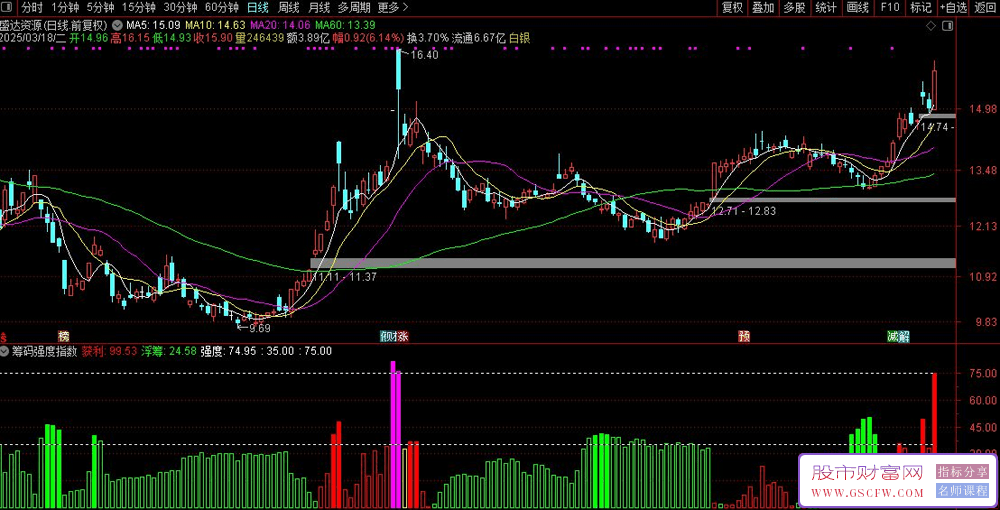Click the diamond icon at the chart's upper right
Viewport: 1000px width, 510px height.
click(930, 26)
